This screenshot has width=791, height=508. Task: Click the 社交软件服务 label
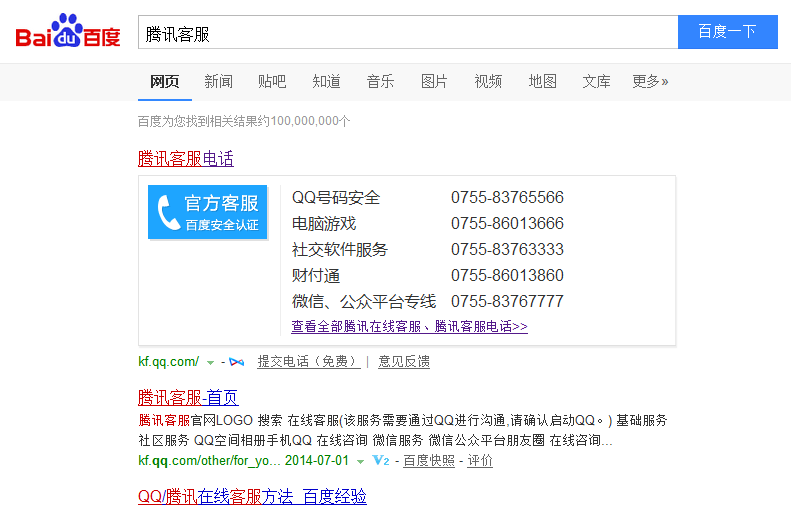tap(340, 250)
